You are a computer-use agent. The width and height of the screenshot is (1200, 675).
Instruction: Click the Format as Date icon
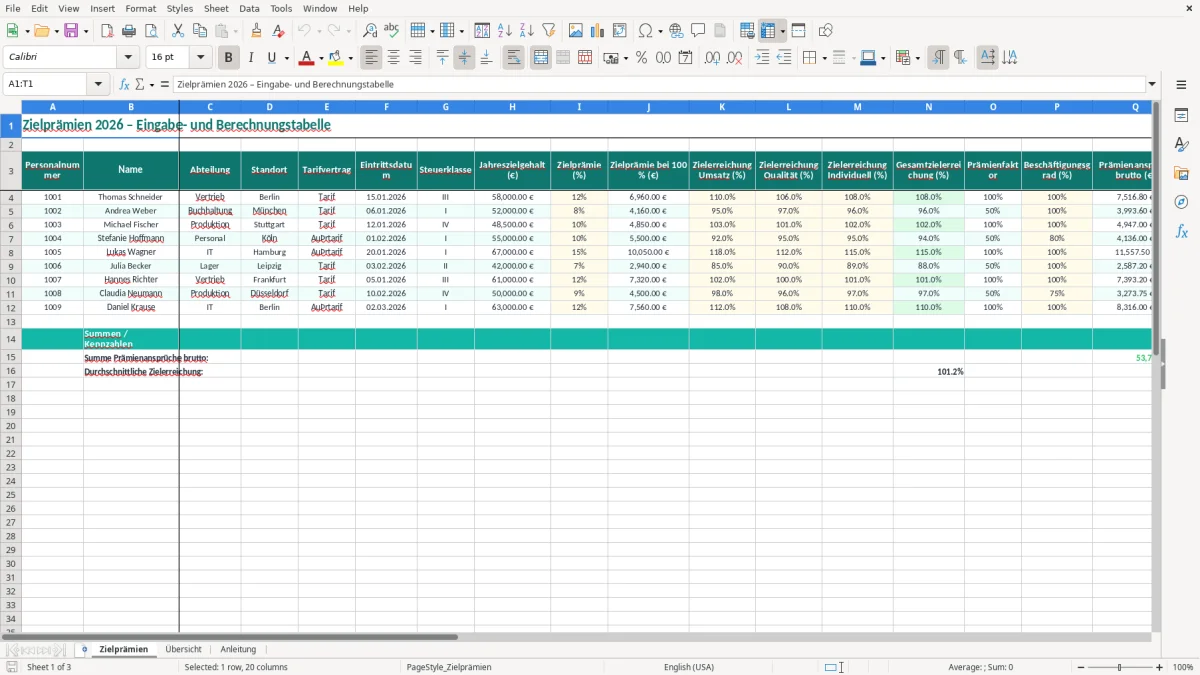coord(685,58)
